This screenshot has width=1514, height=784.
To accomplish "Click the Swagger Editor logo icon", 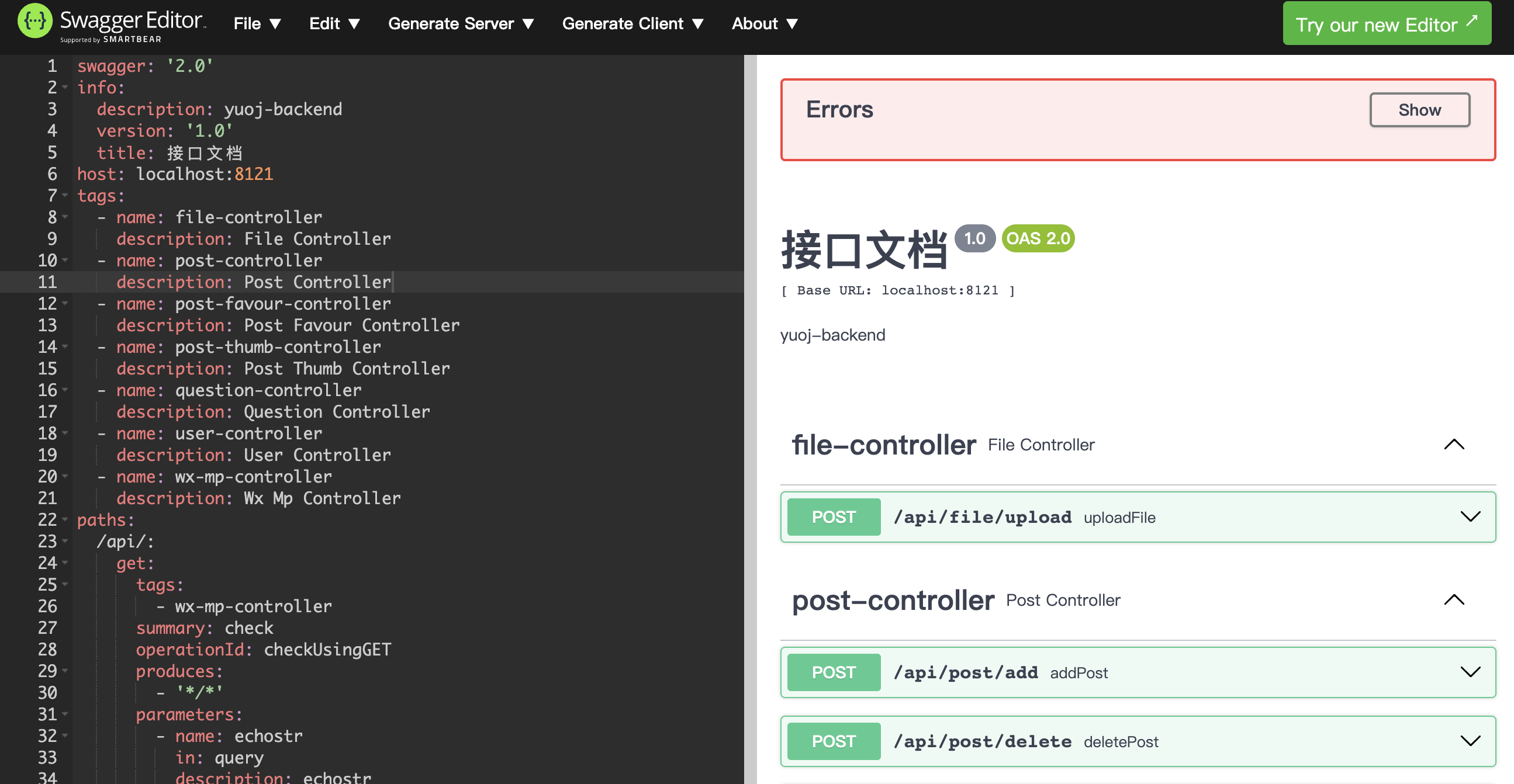I will (x=34, y=21).
